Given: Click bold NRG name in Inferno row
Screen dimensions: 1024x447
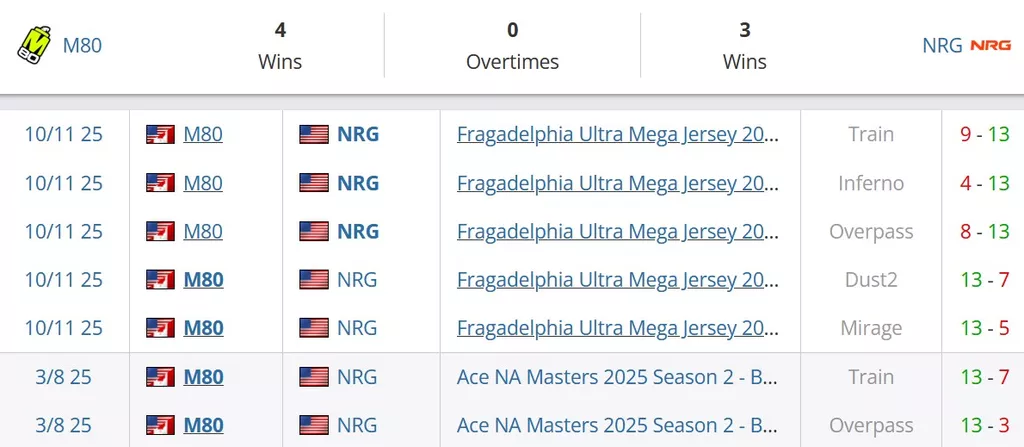Looking at the screenshot, I should pyautogui.click(x=358, y=183).
